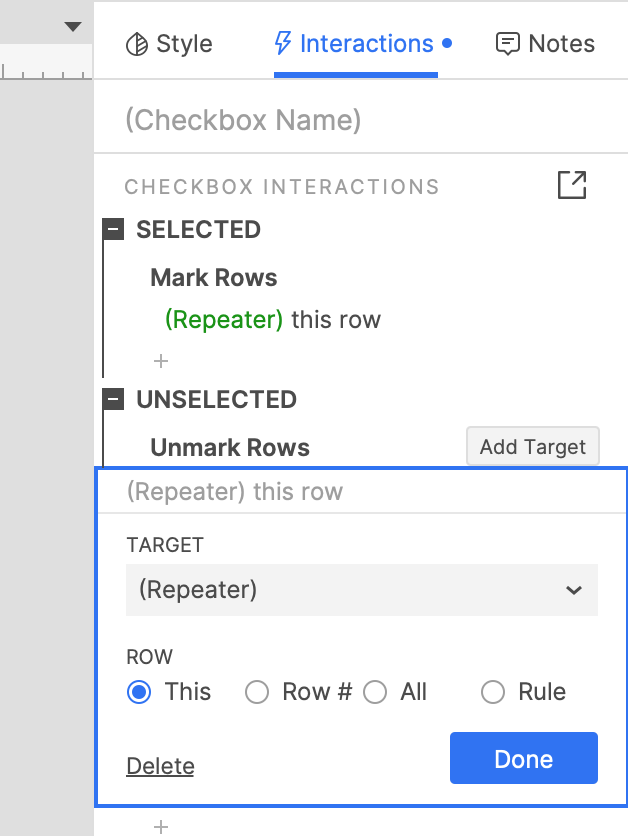Image resolution: width=628 pixels, height=836 pixels.
Task: Switch to the Style tab
Action: (169, 44)
